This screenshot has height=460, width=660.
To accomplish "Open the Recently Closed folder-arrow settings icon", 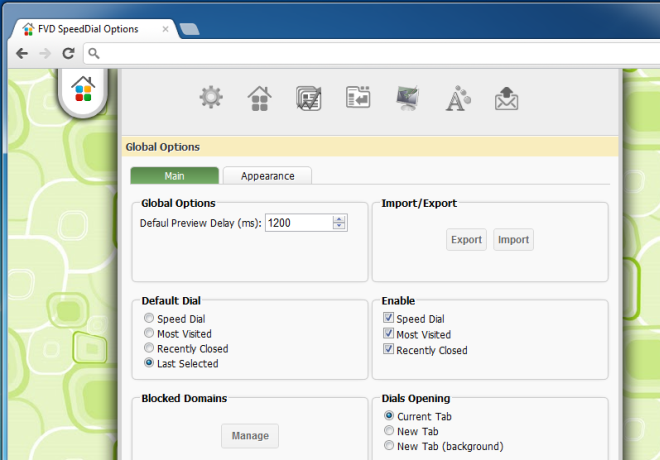I will [x=358, y=97].
